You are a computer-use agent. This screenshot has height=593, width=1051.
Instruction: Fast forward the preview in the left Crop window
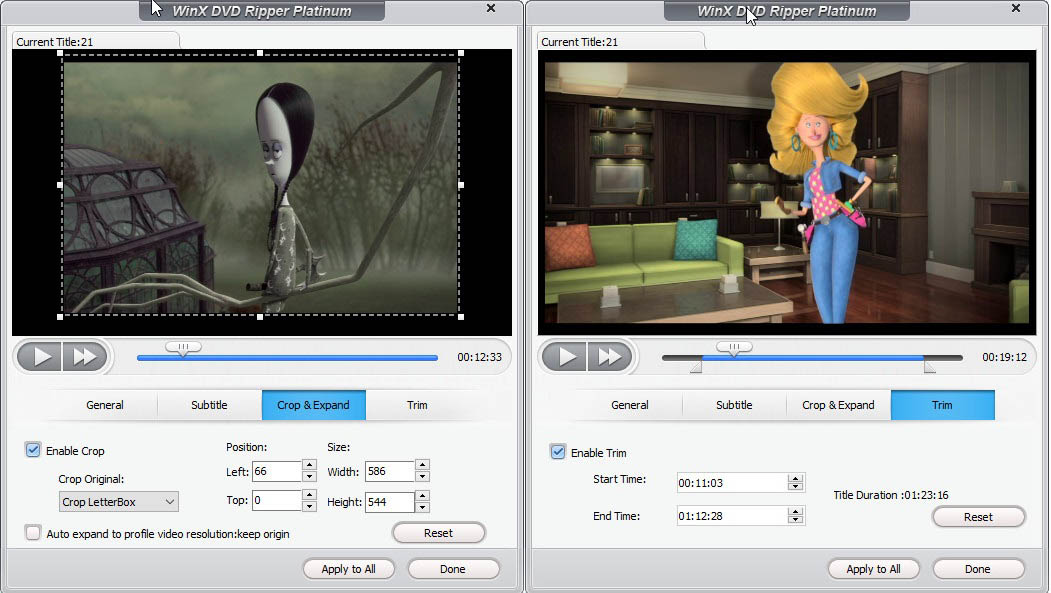[x=84, y=356]
